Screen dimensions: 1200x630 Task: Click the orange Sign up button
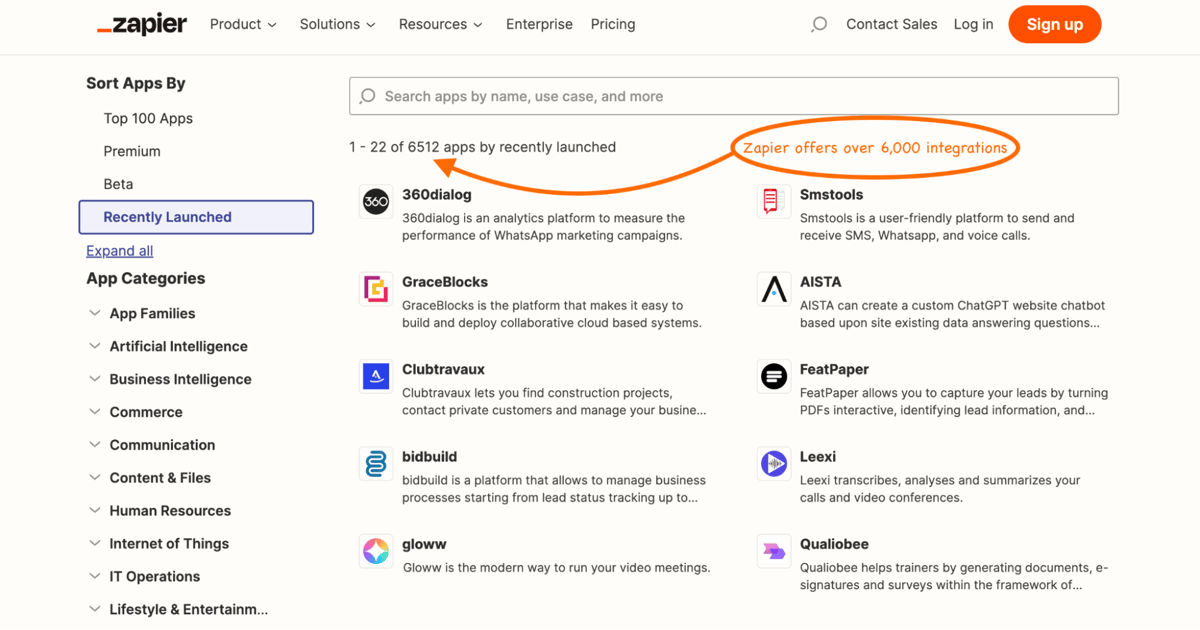[x=1055, y=24]
